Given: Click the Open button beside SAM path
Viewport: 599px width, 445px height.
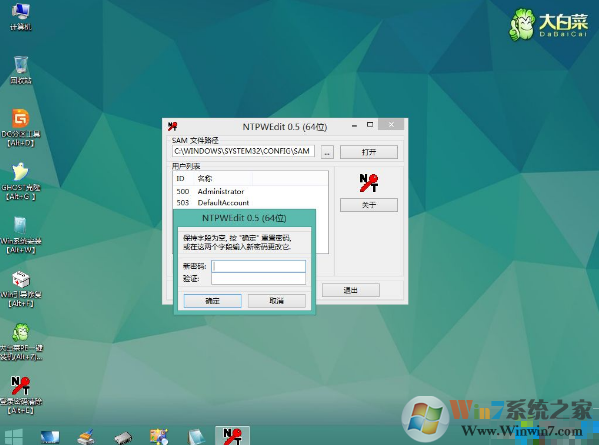Looking at the screenshot, I should 369,152.
